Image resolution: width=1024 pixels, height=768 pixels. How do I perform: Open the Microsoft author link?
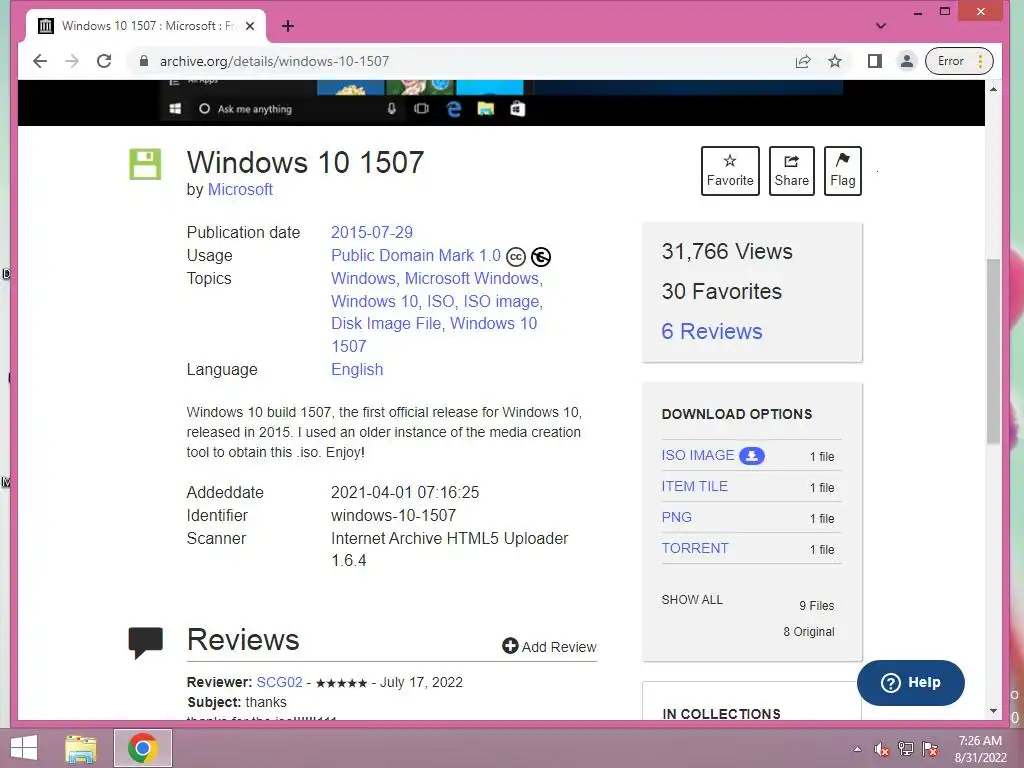(240, 189)
